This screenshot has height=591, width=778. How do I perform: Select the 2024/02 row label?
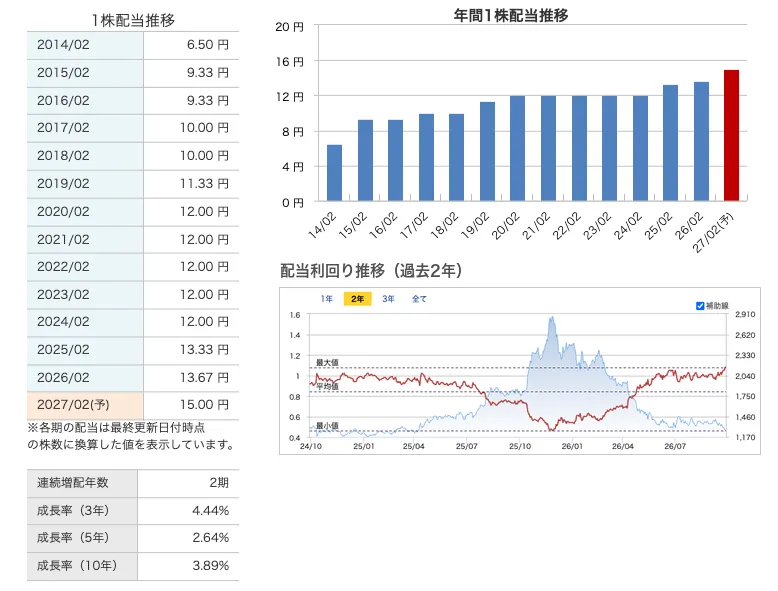pos(63,322)
